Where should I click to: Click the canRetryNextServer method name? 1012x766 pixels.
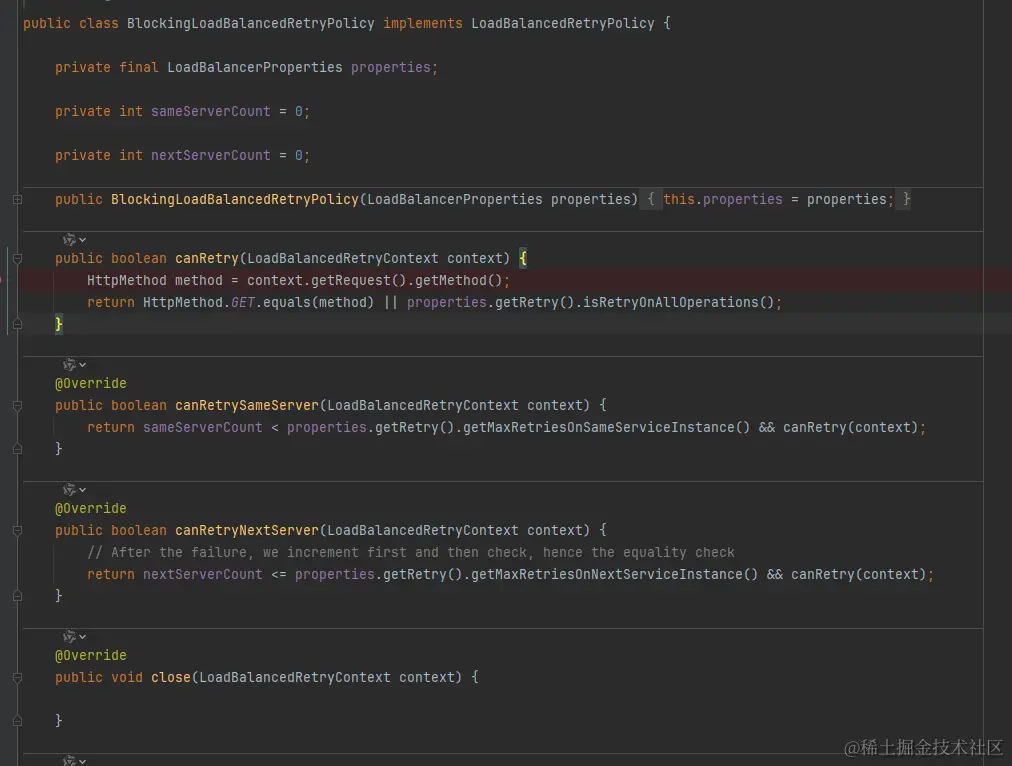247,530
